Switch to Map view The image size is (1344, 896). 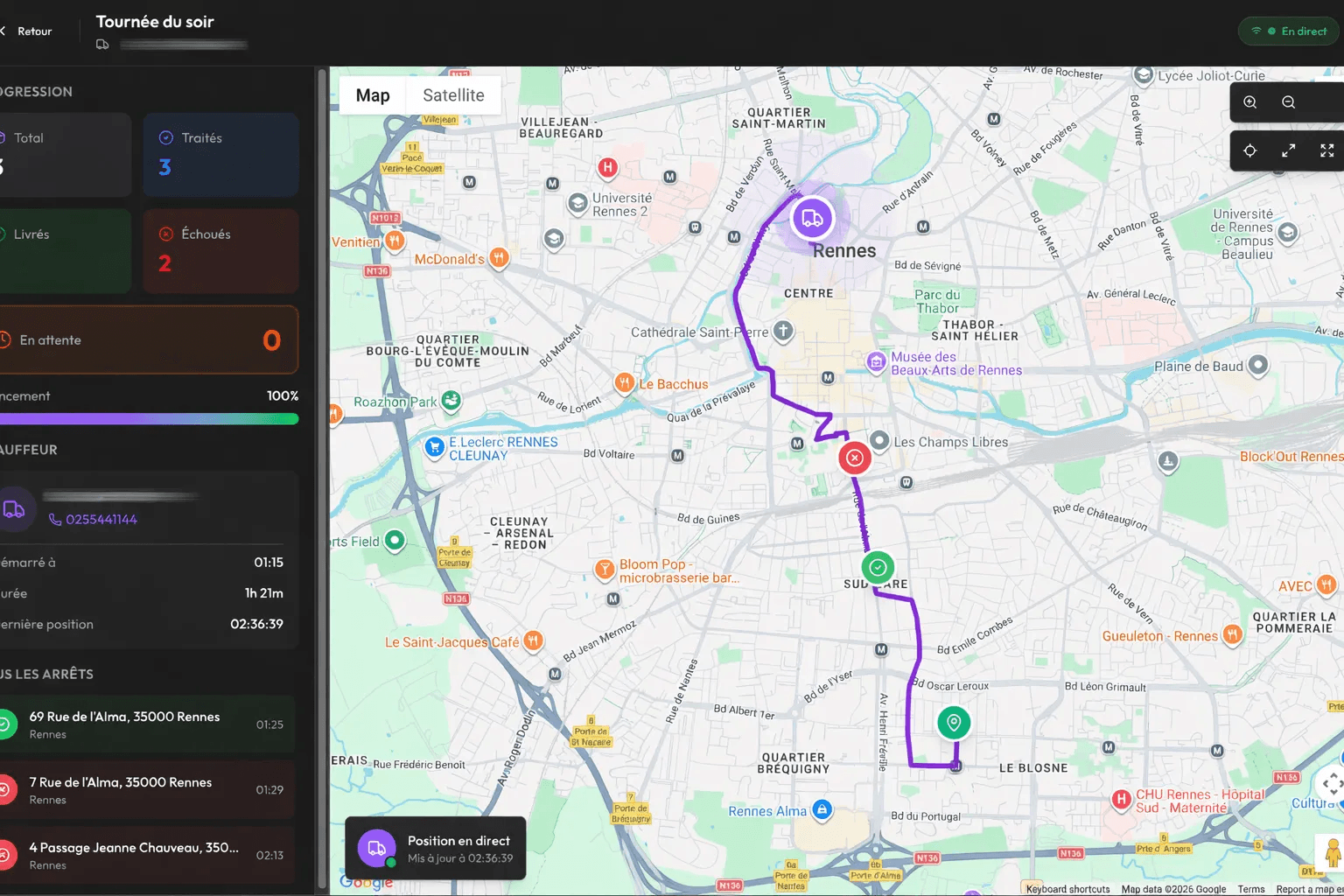coord(372,94)
